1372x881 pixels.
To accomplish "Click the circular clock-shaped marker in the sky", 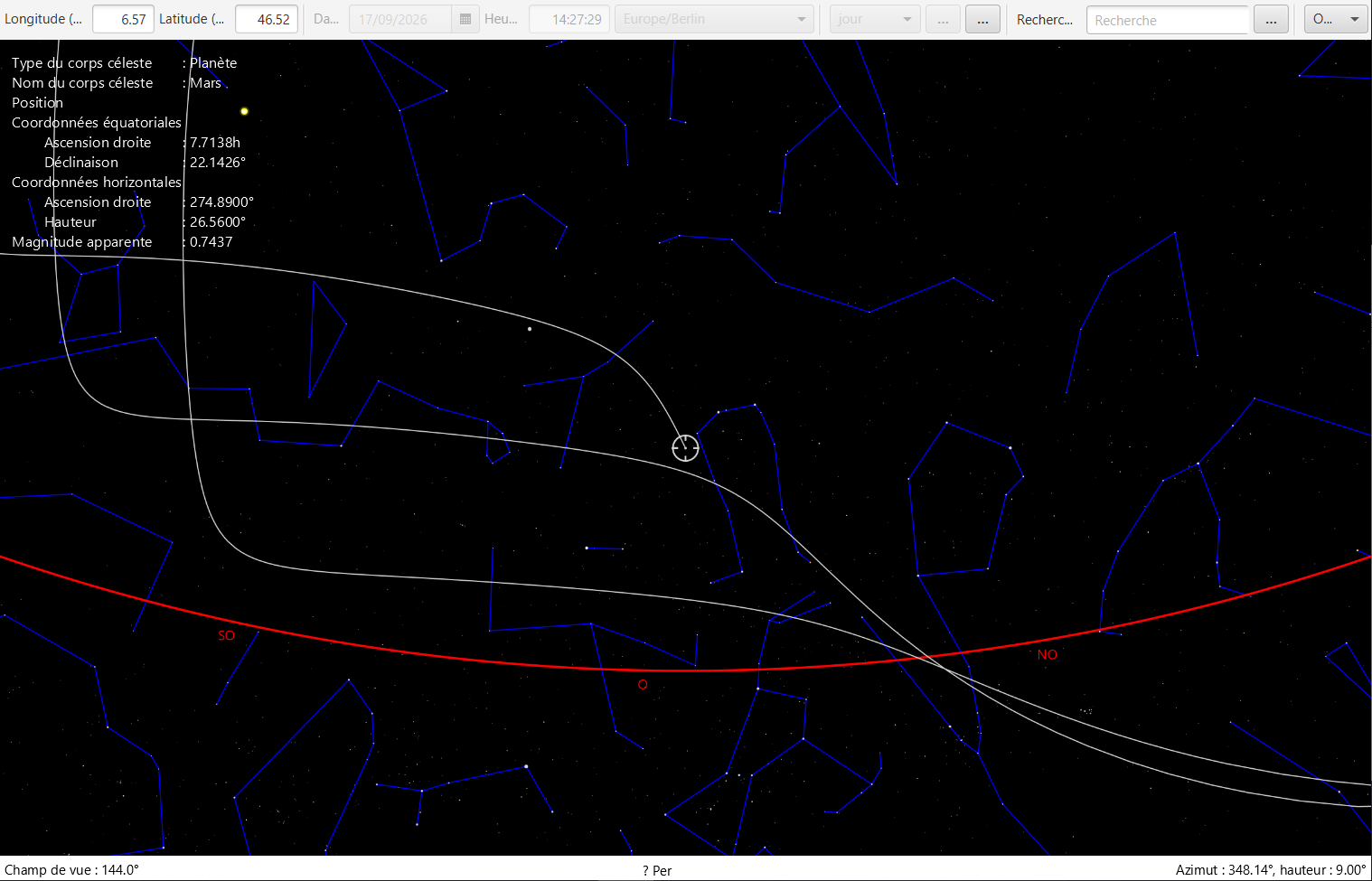I will 685,447.
